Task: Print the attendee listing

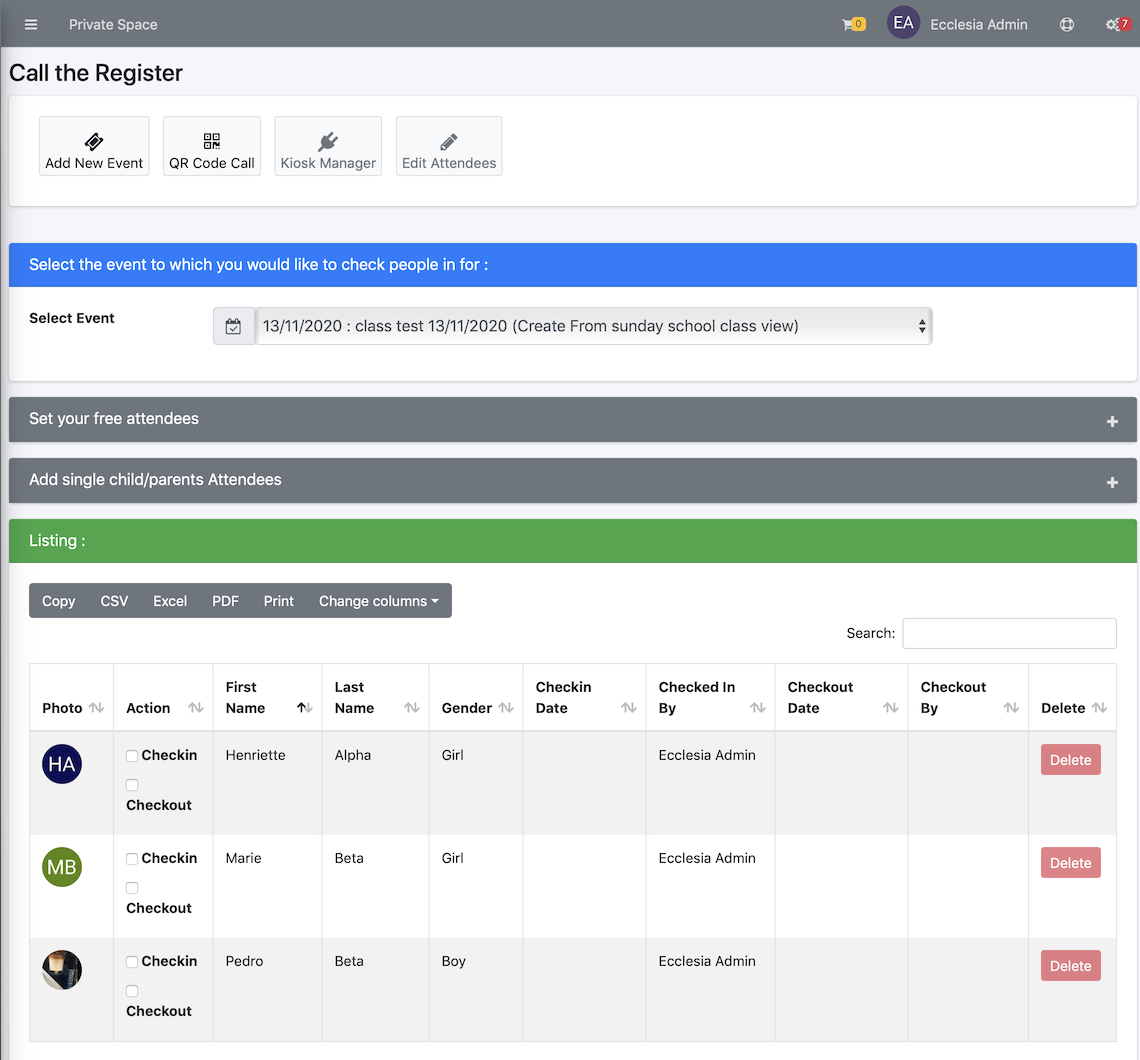Action: click(278, 601)
